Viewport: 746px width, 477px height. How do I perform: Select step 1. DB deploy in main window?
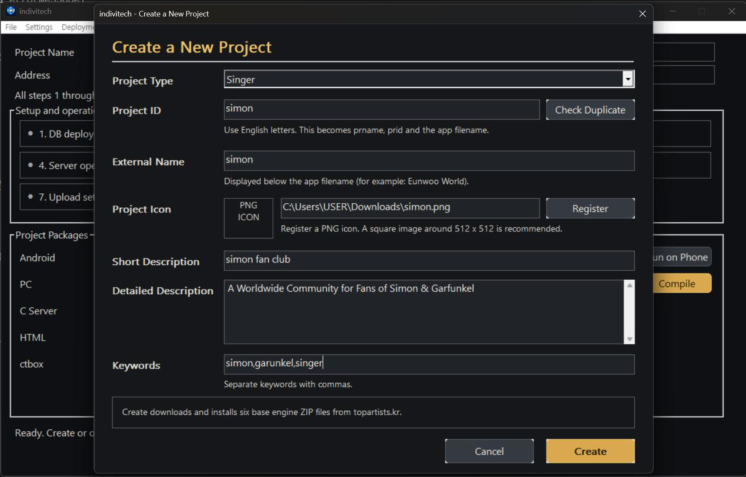coord(57,134)
